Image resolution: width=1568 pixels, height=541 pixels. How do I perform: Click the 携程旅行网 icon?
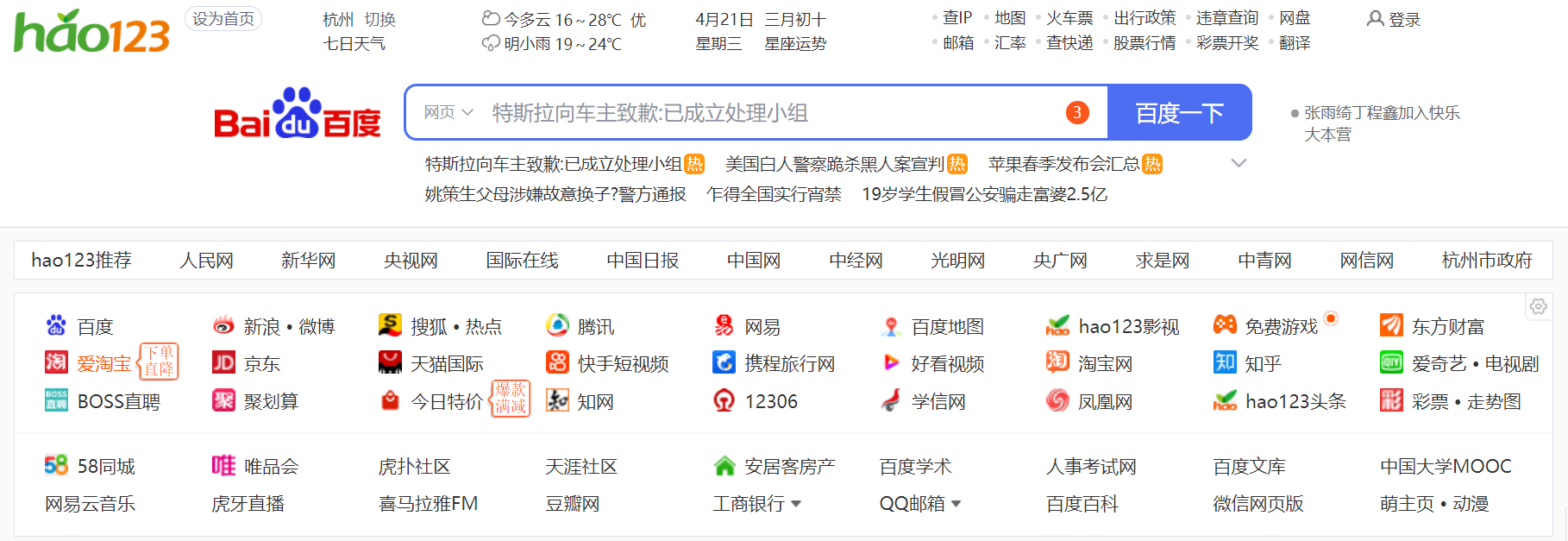(724, 362)
